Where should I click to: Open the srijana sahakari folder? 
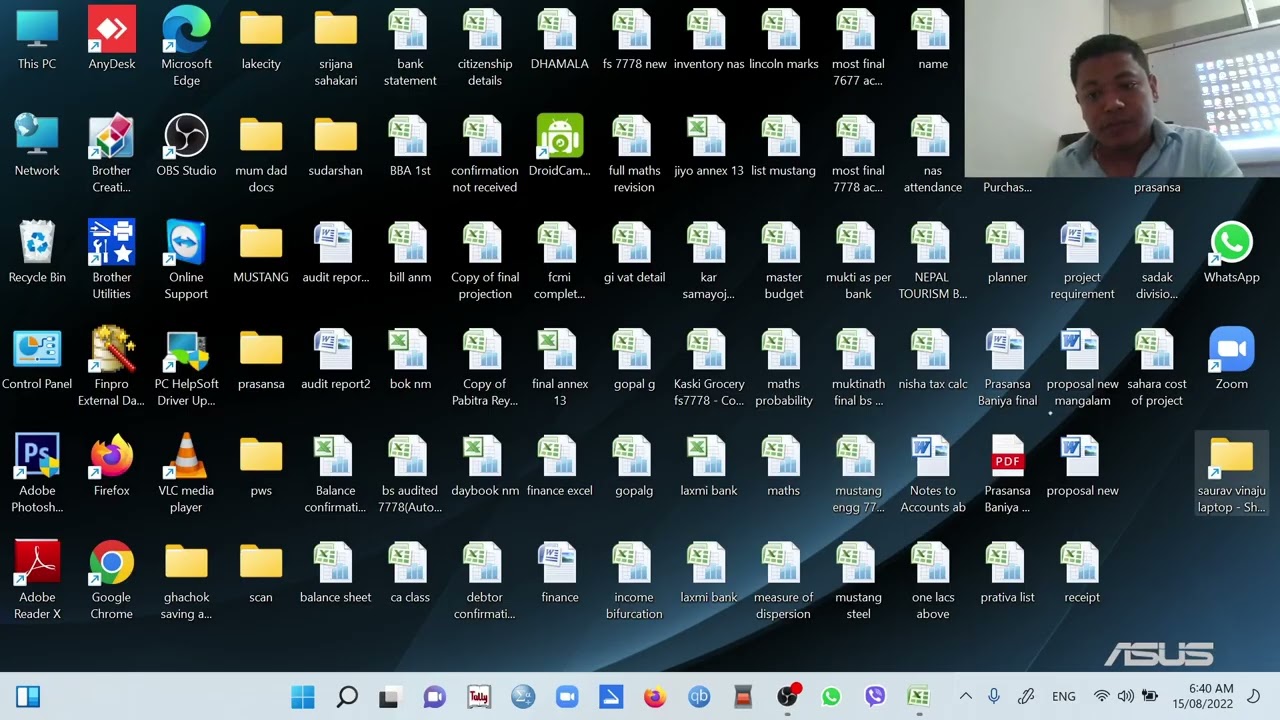coord(336,47)
